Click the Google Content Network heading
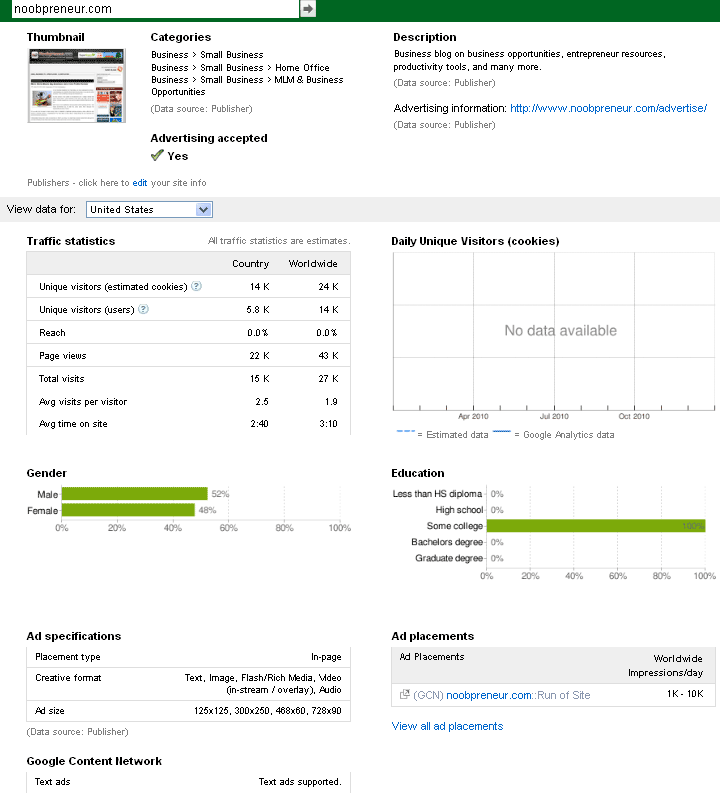The width and height of the screenshot is (720, 794). [x=94, y=761]
